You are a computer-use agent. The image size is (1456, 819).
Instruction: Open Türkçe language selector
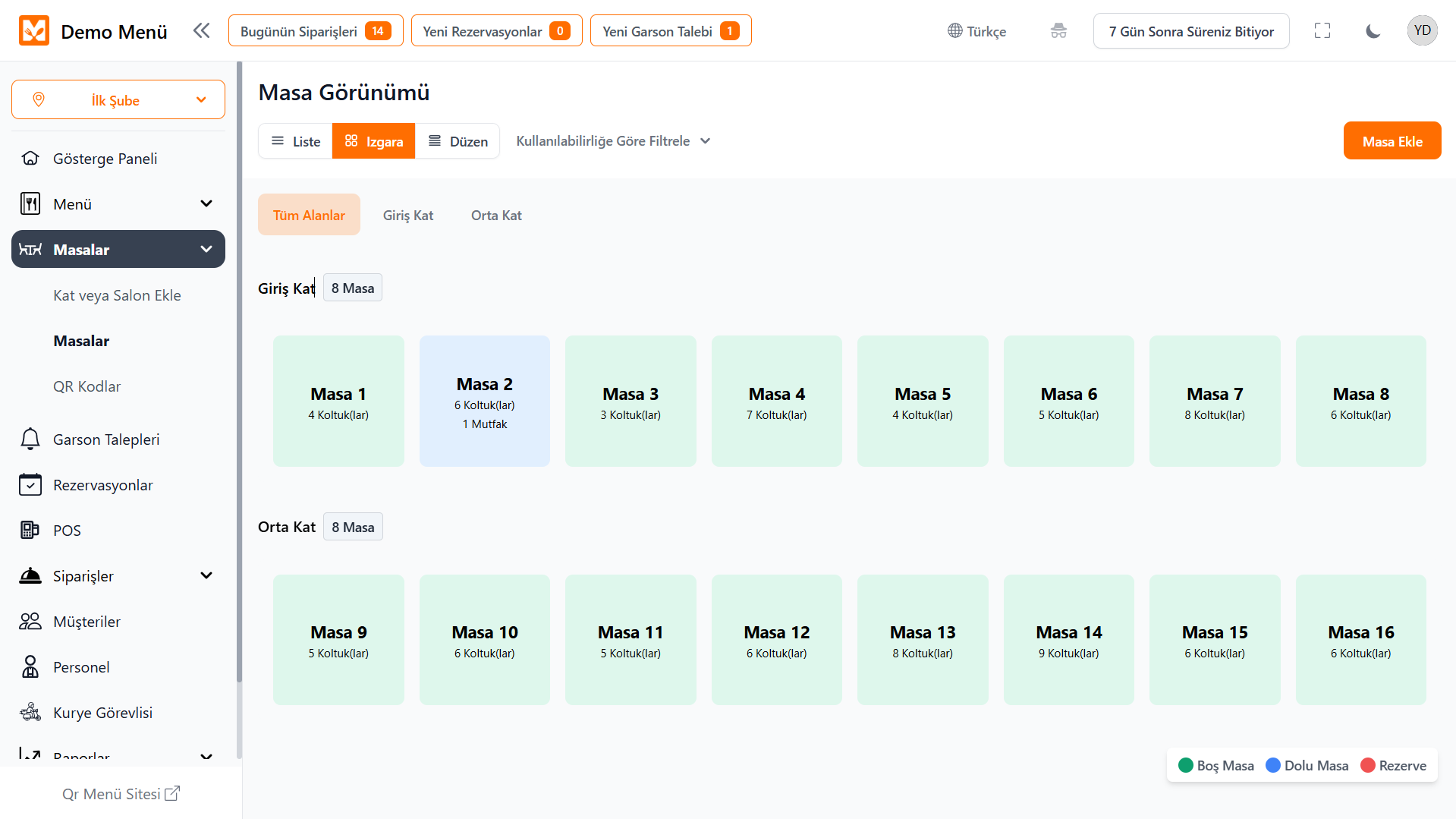[x=976, y=31]
